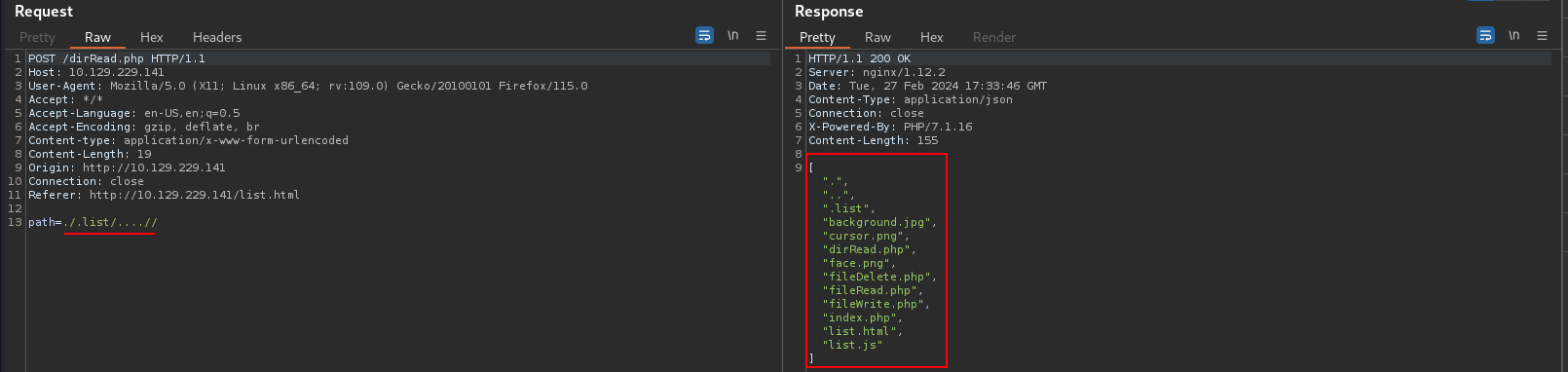Click the "background.jpg" JSON entry
This screenshot has height=372, width=1568.
pos(879,222)
